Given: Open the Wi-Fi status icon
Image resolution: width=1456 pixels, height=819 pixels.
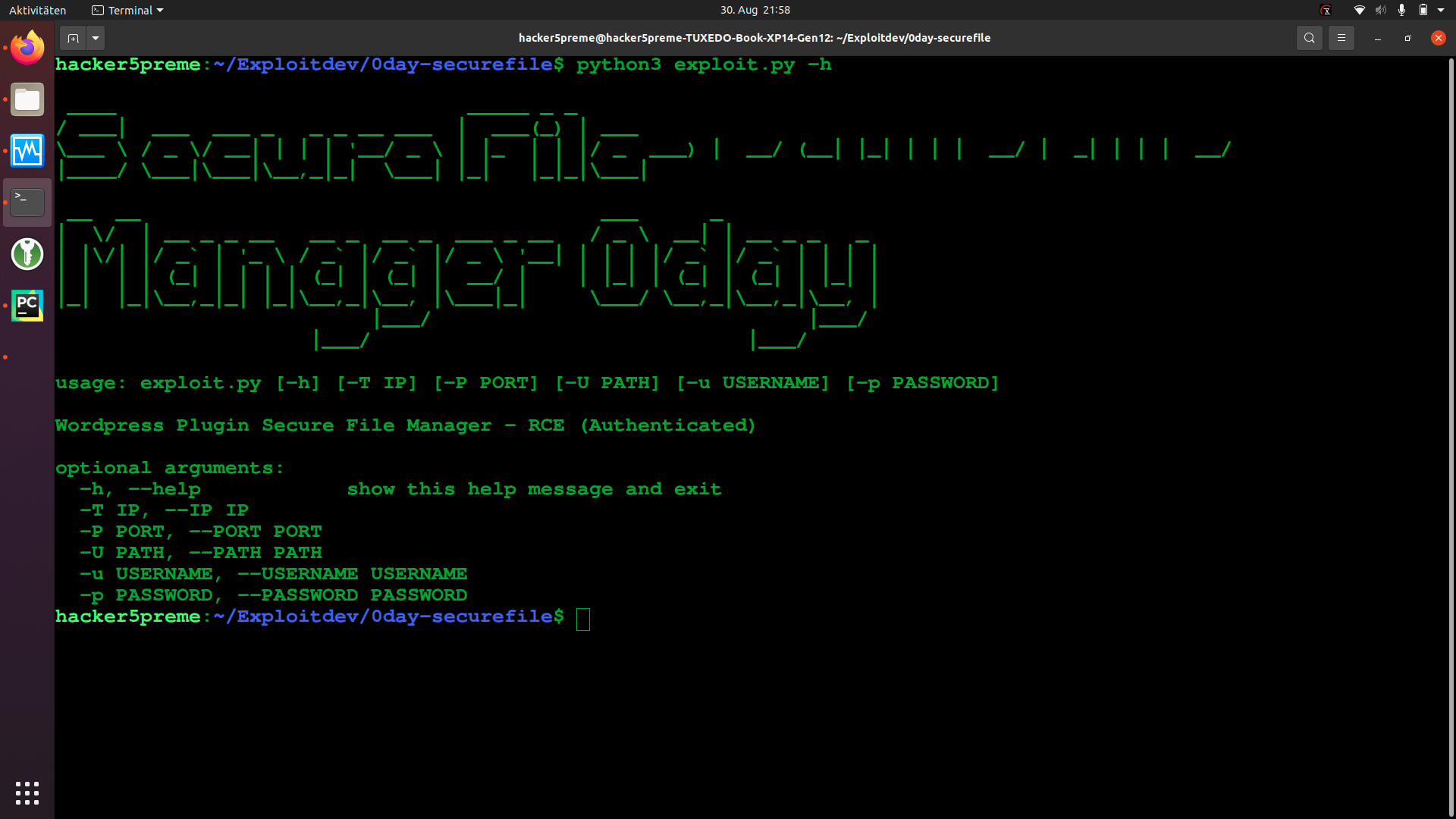Looking at the screenshot, I should coord(1359,10).
